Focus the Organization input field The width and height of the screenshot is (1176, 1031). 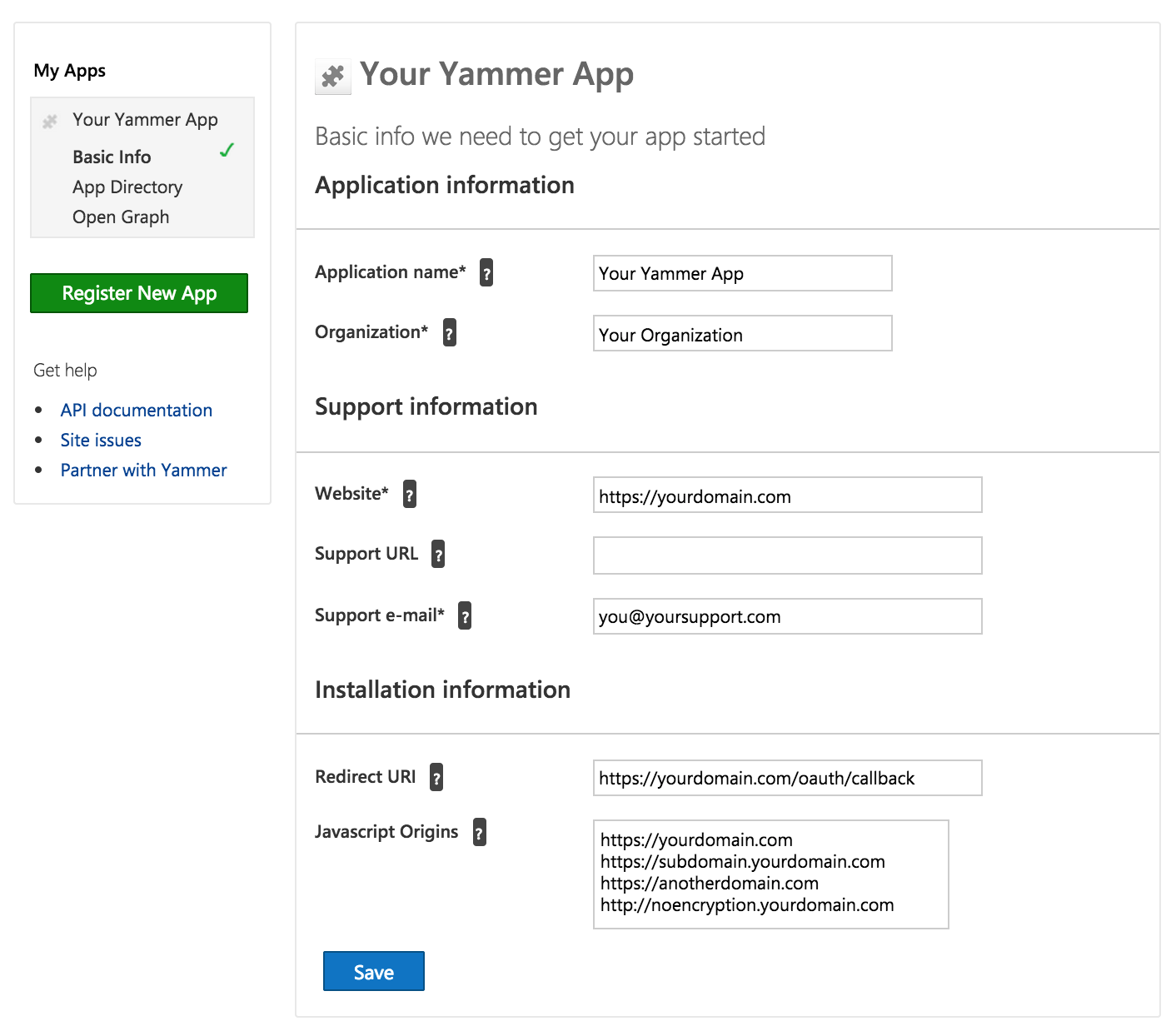point(743,333)
